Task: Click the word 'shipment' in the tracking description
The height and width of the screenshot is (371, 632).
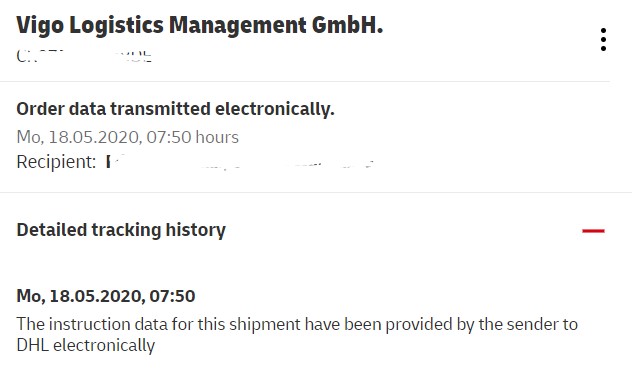Action: coord(265,325)
